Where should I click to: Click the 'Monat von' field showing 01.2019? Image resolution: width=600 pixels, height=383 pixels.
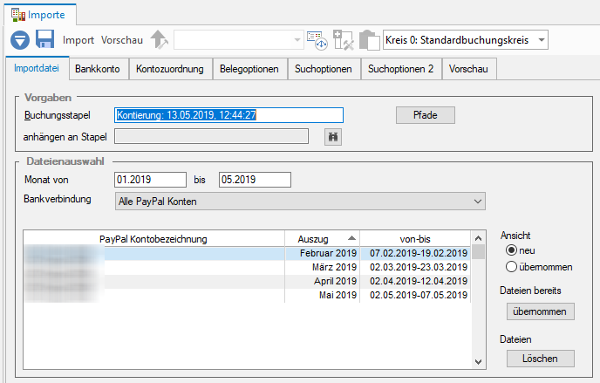[150, 180]
